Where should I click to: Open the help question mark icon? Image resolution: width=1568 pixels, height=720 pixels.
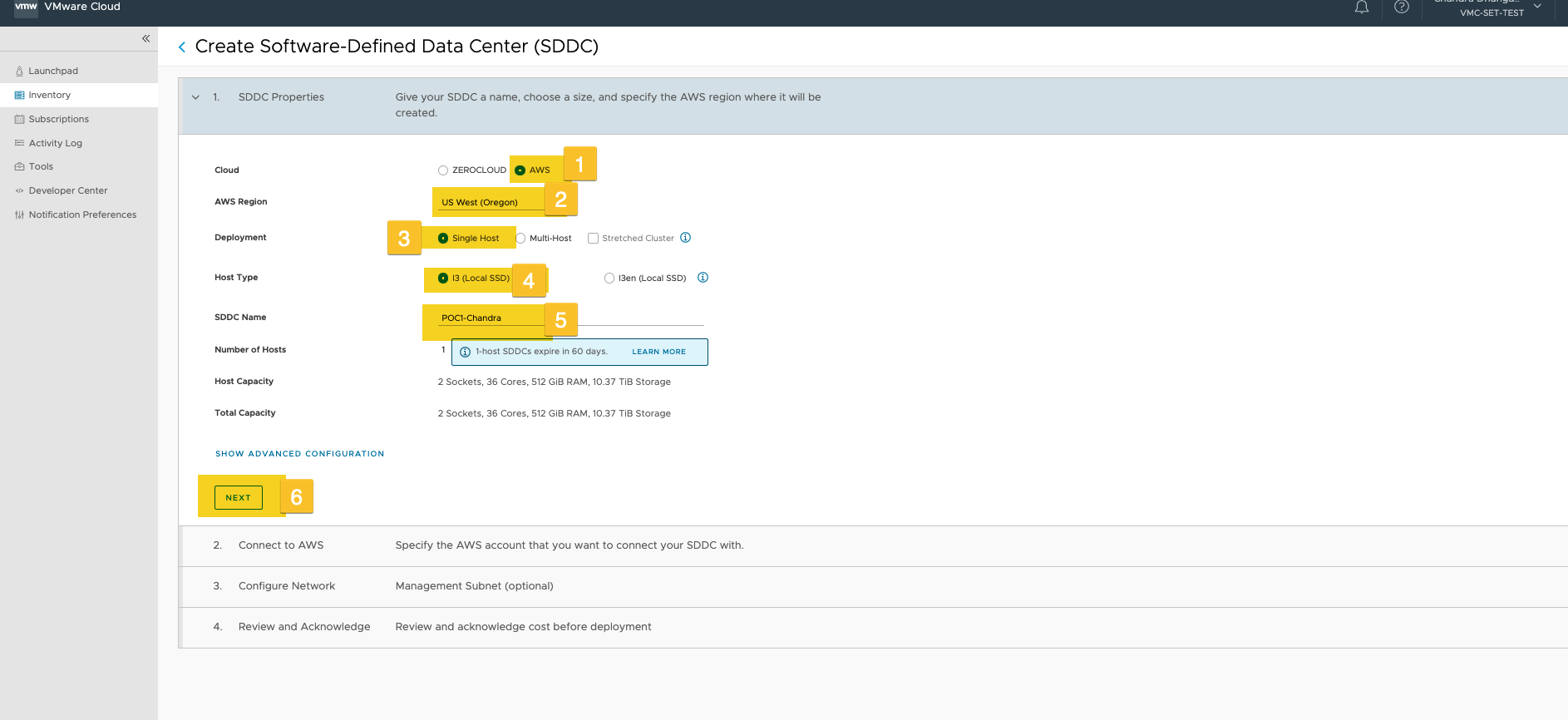pos(1402,7)
